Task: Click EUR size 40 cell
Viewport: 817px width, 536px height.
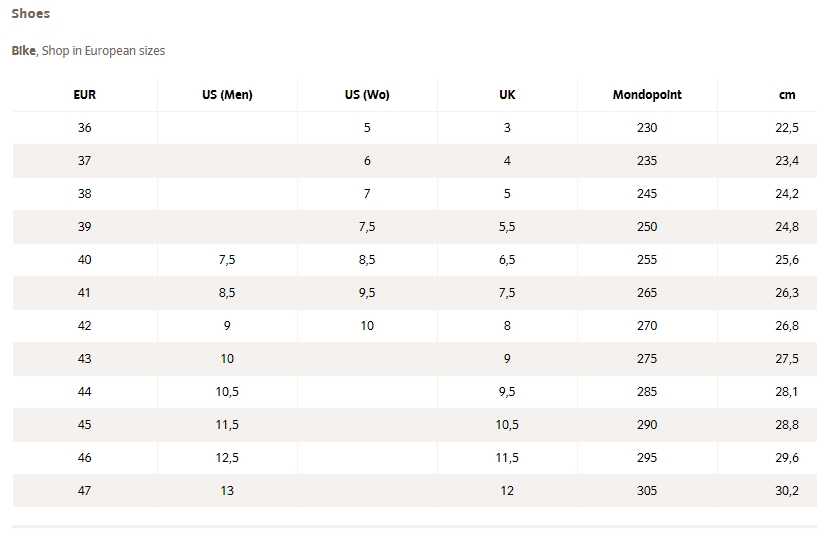Action: click(84, 259)
